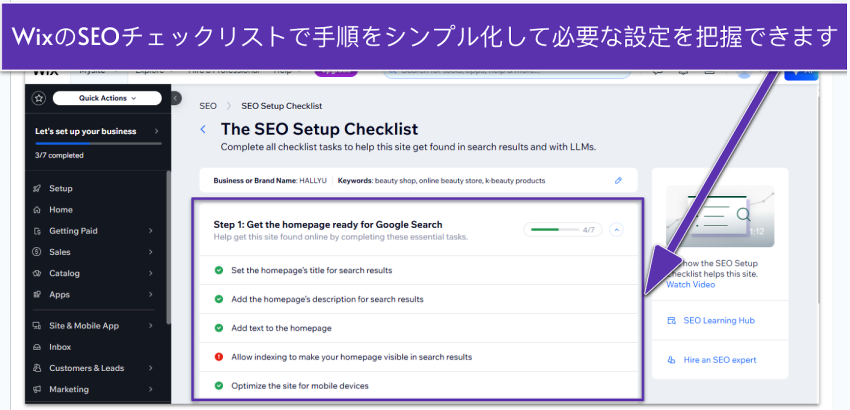Play the SEO Setup Checklist video thumbnail

(x=720, y=216)
